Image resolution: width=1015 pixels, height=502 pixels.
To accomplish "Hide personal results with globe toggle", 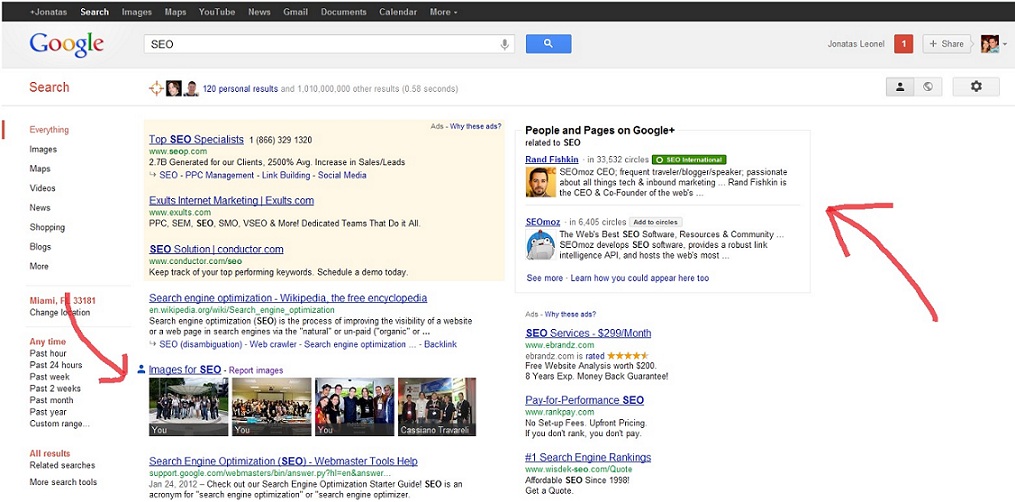I will tap(928, 87).
